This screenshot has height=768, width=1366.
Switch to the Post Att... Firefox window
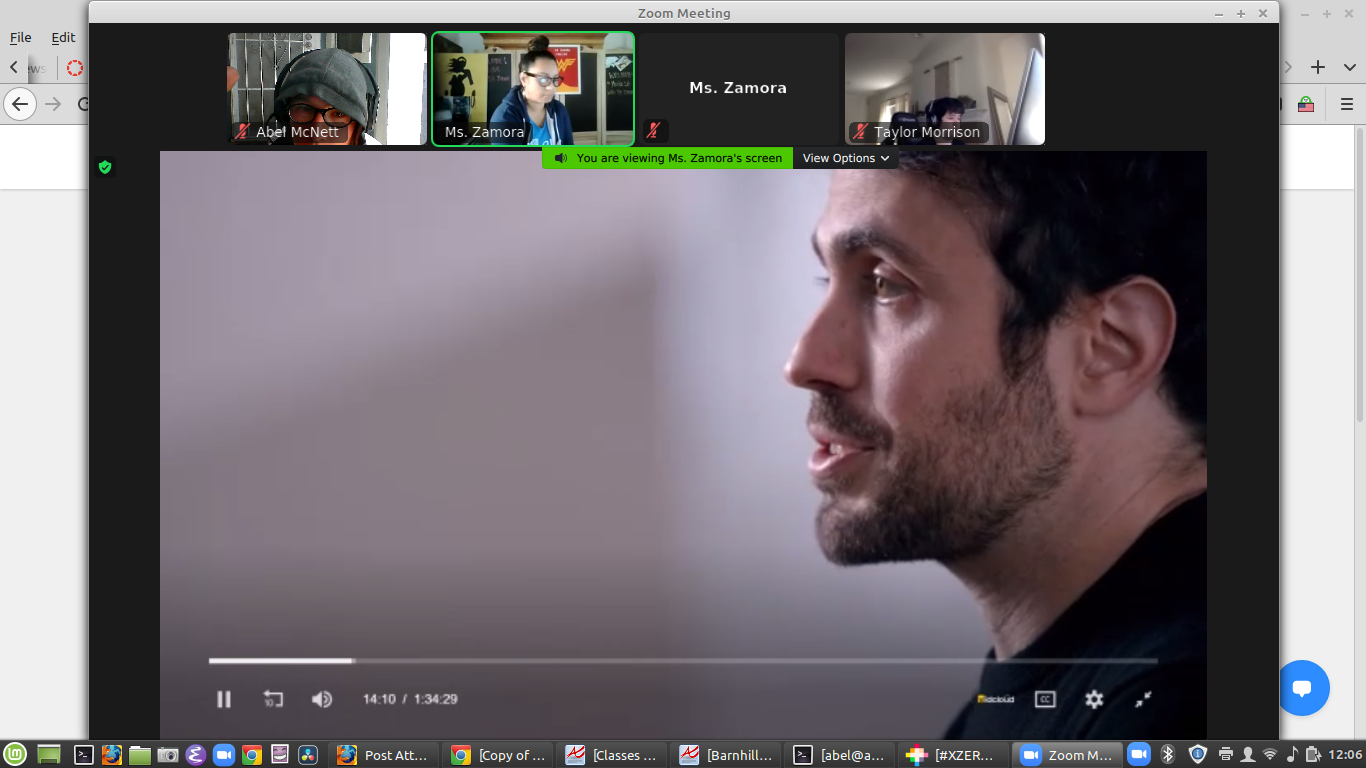[x=384, y=755]
